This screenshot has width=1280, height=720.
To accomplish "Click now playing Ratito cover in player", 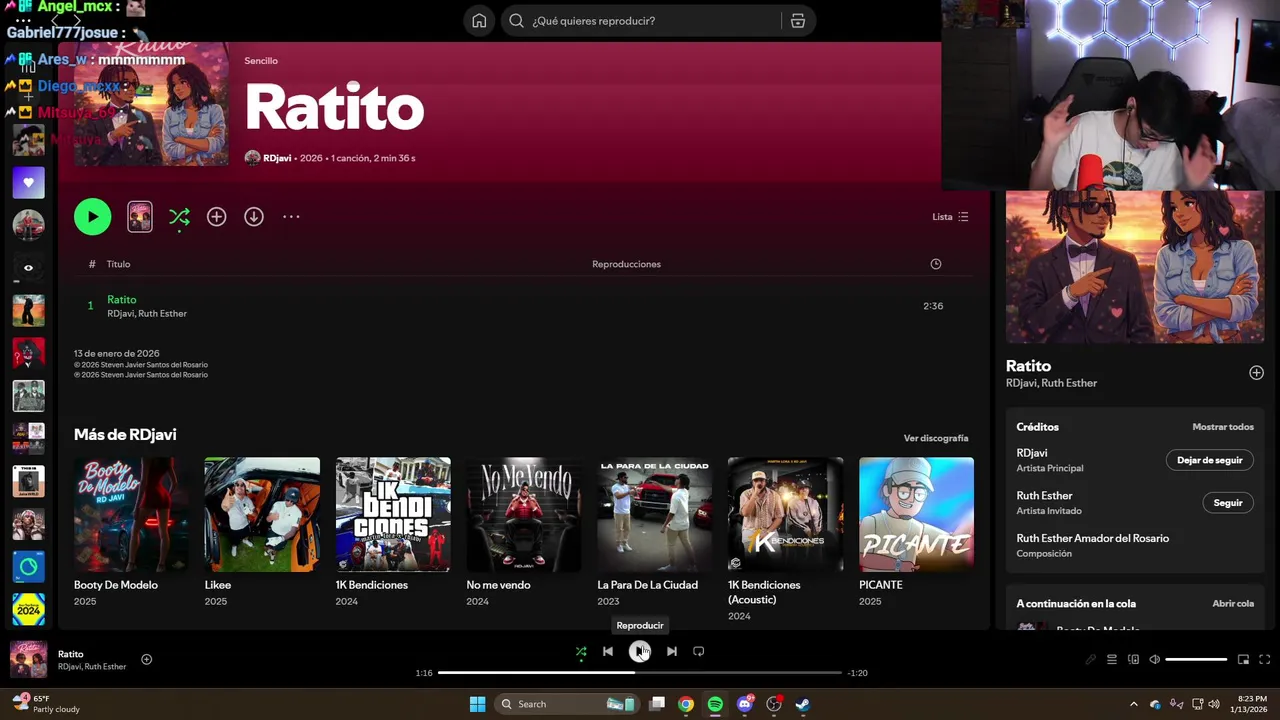I will [x=28, y=660].
